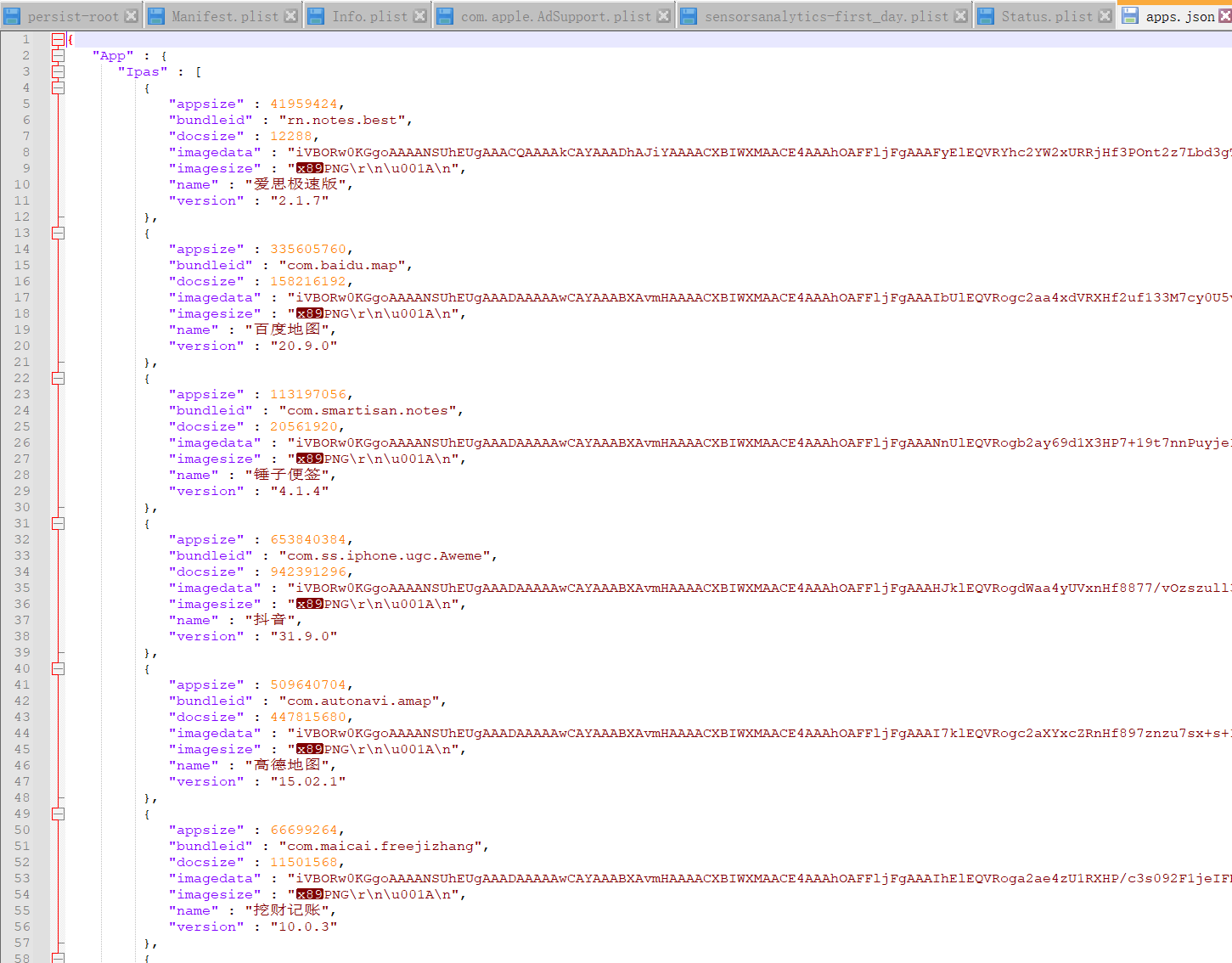Click the bundleid value "com.baidu.map"
1232x963 pixels.
(x=342, y=265)
